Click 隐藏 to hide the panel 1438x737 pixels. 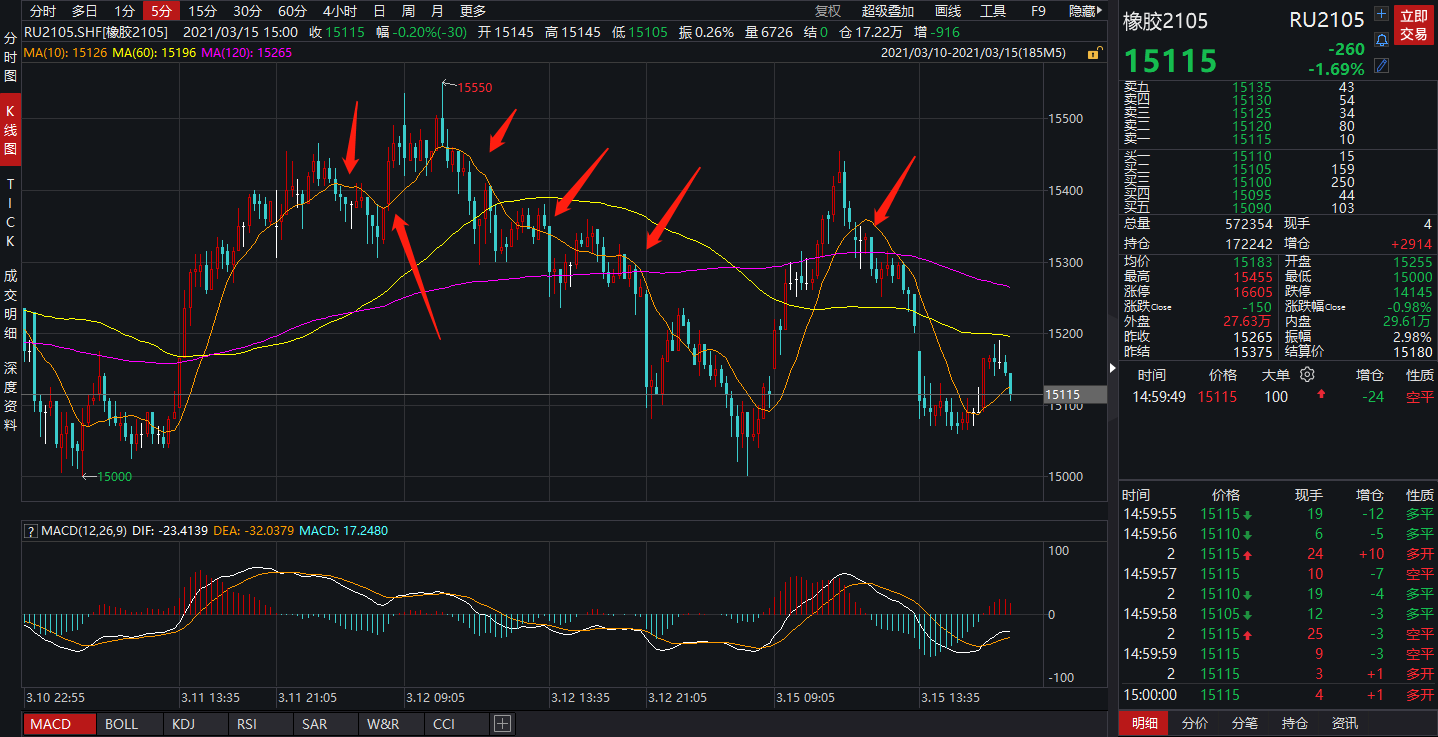[1081, 11]
